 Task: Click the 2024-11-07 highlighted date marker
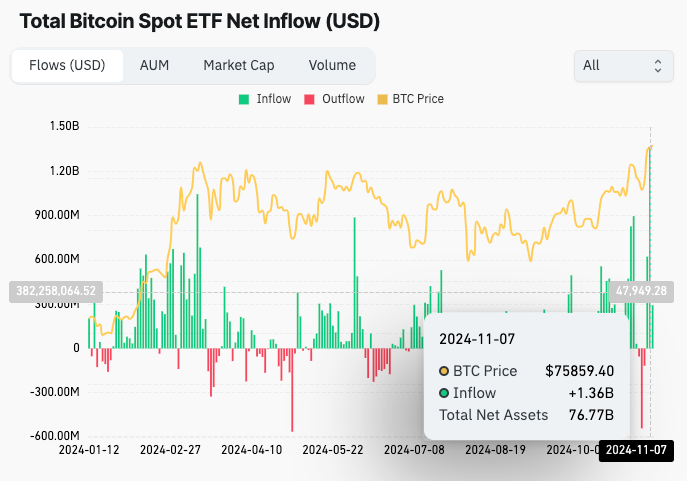coord(636,450)
